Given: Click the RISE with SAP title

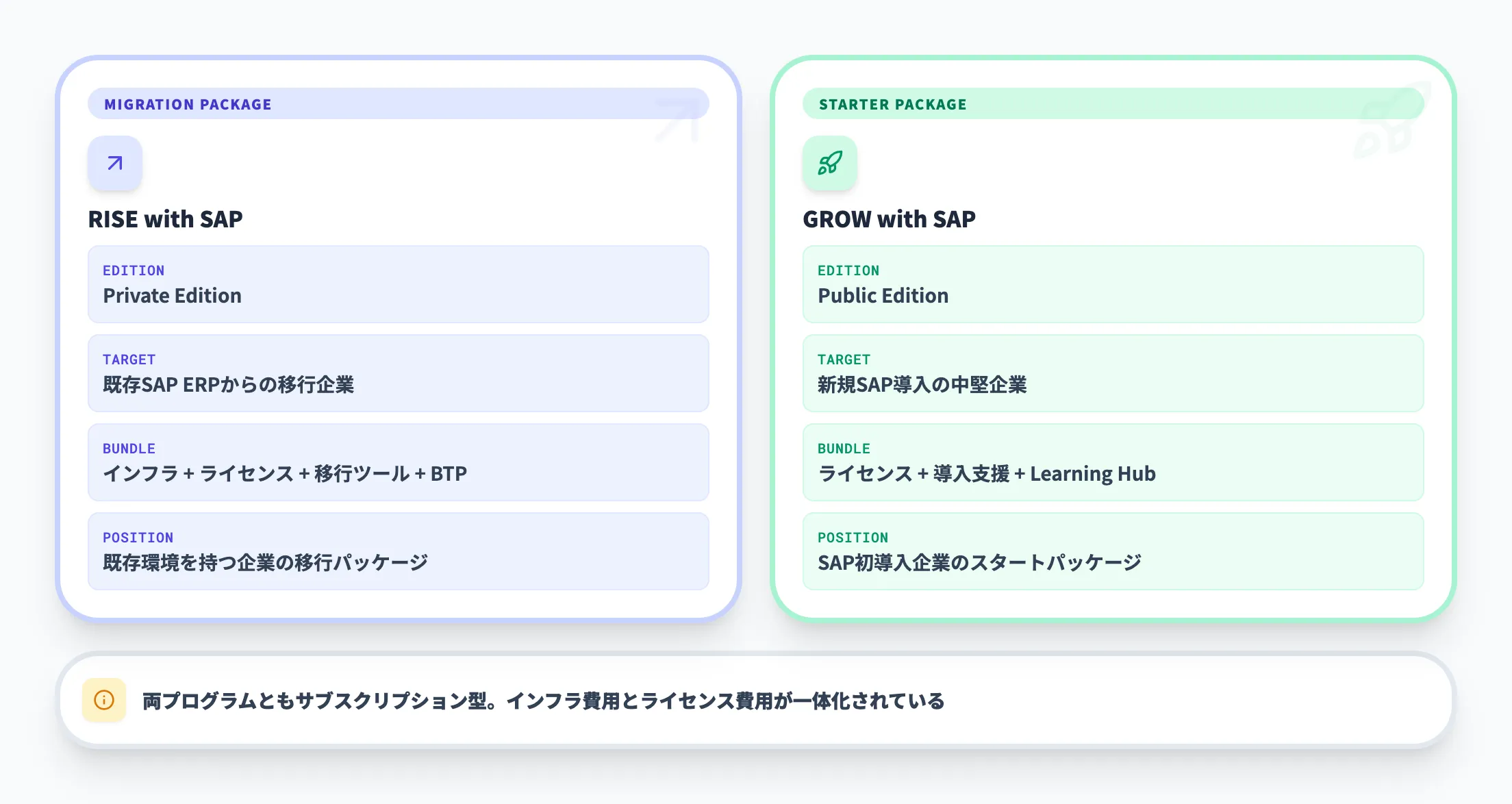Looking at the screenshot, I should click(x=165, y=219).
